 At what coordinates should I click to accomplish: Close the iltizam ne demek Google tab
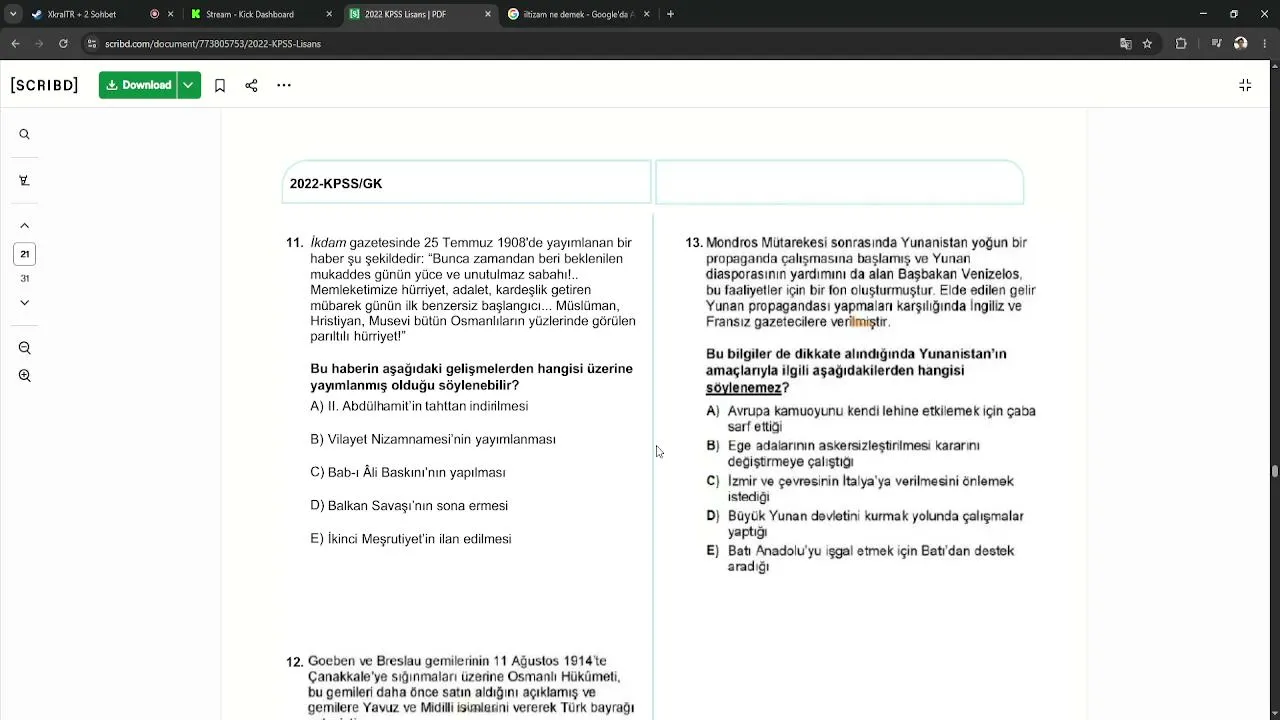coord(647,14)
